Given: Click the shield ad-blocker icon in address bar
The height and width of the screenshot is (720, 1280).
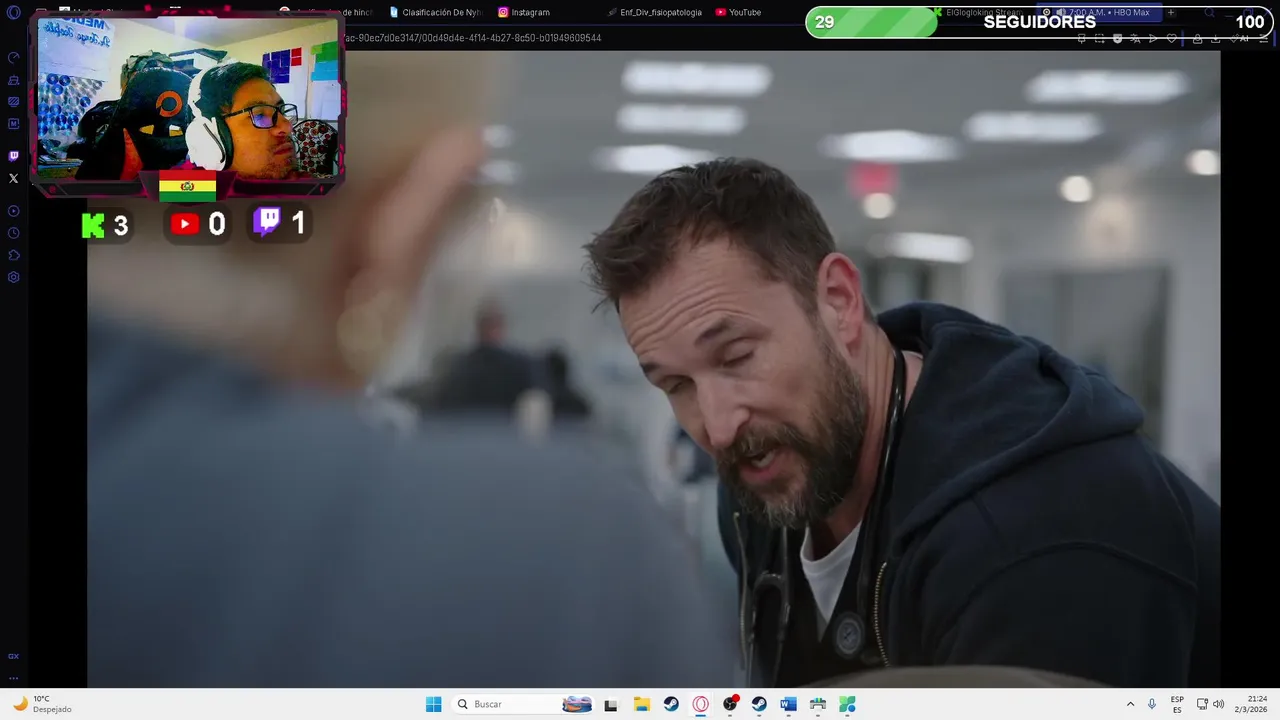Looking at the screenshot, I should tap(1117, 38).
